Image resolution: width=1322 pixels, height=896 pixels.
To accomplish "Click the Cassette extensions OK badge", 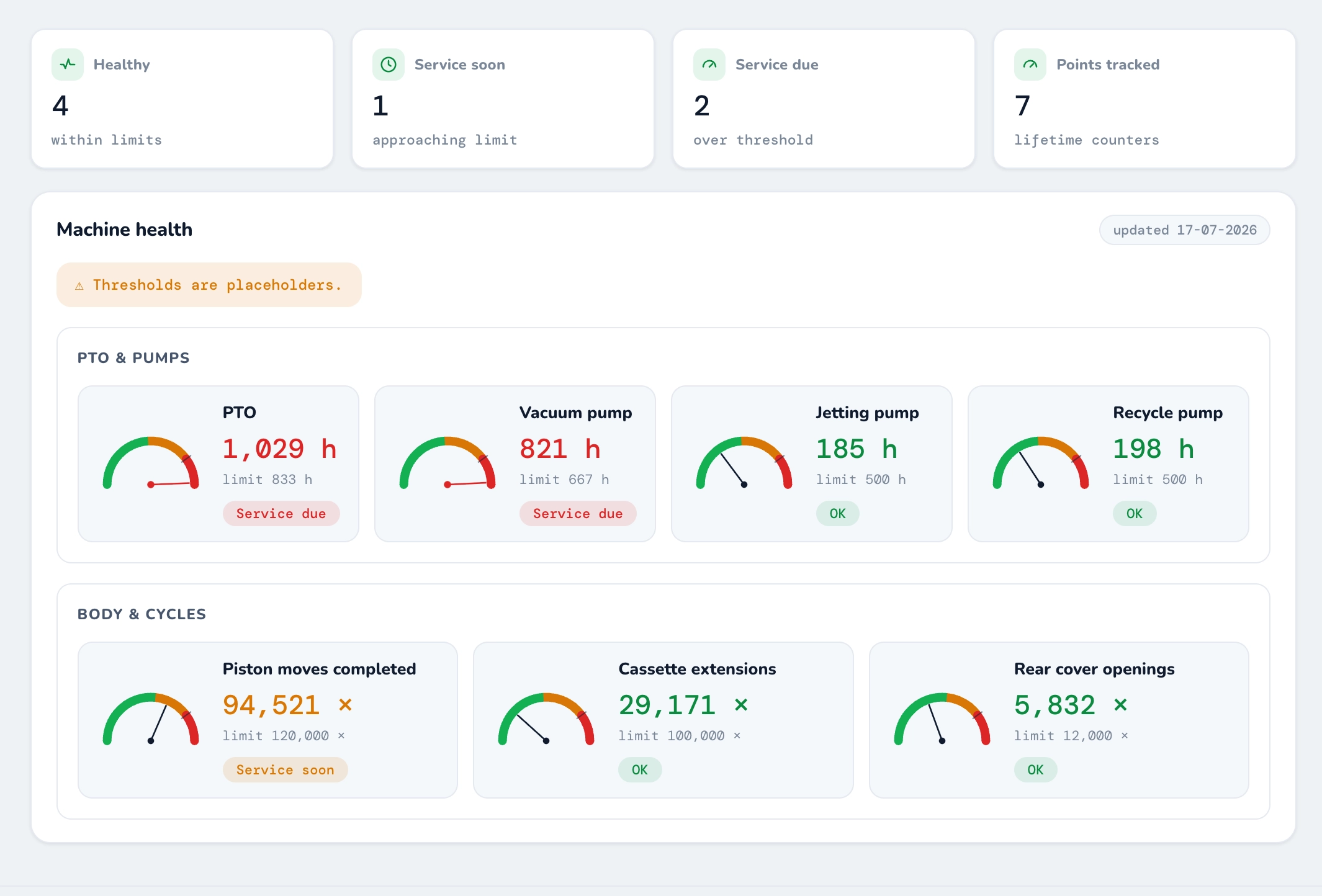I will click(640, 770).
